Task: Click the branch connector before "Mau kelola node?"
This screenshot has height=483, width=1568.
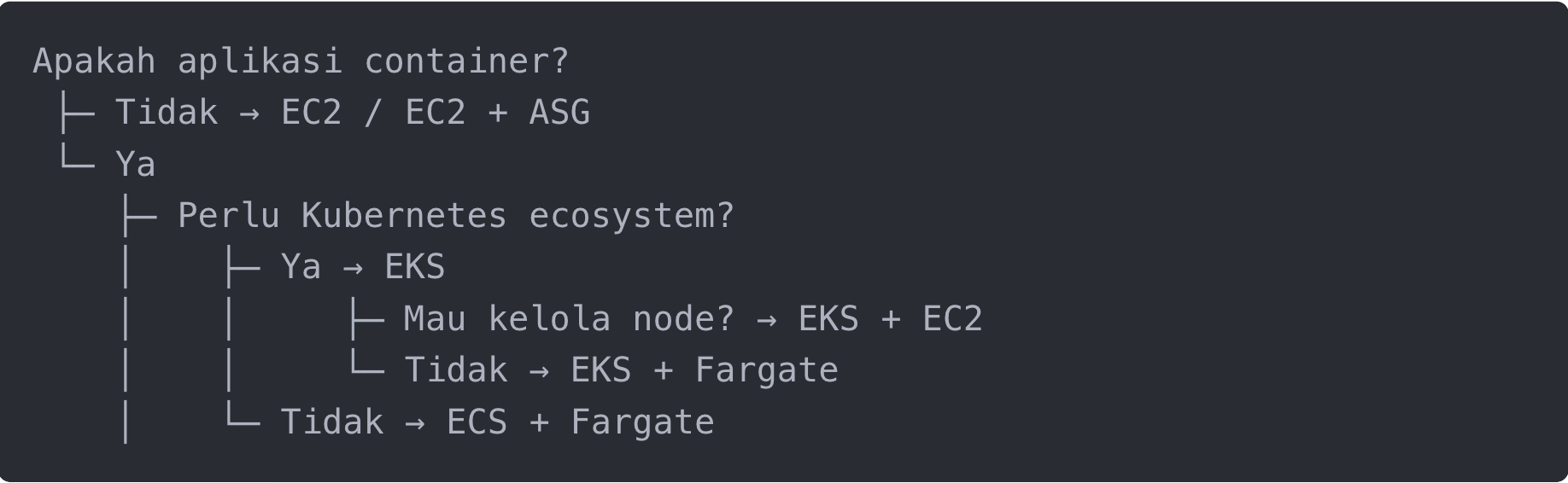Action: coord(366,319)
